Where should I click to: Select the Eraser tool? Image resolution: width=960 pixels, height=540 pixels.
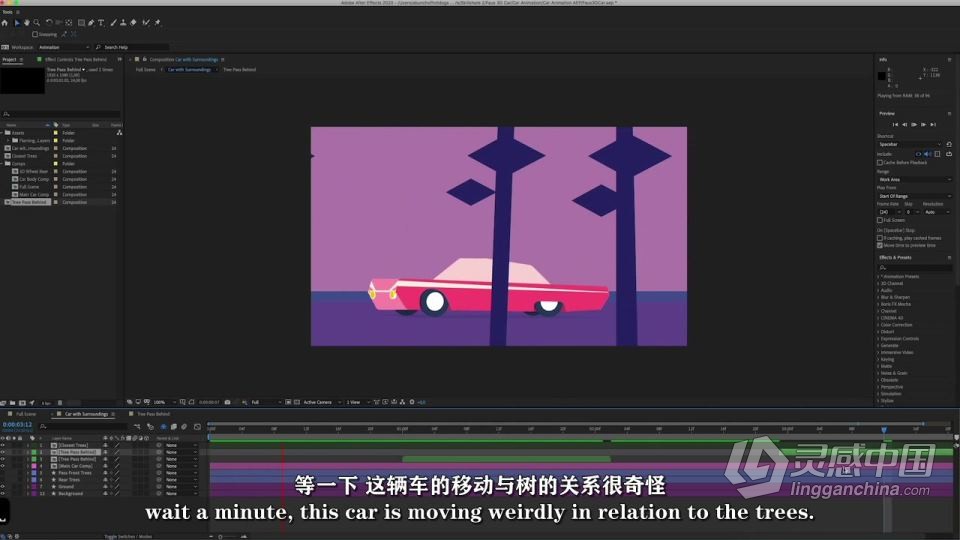[x=133, y=23]
